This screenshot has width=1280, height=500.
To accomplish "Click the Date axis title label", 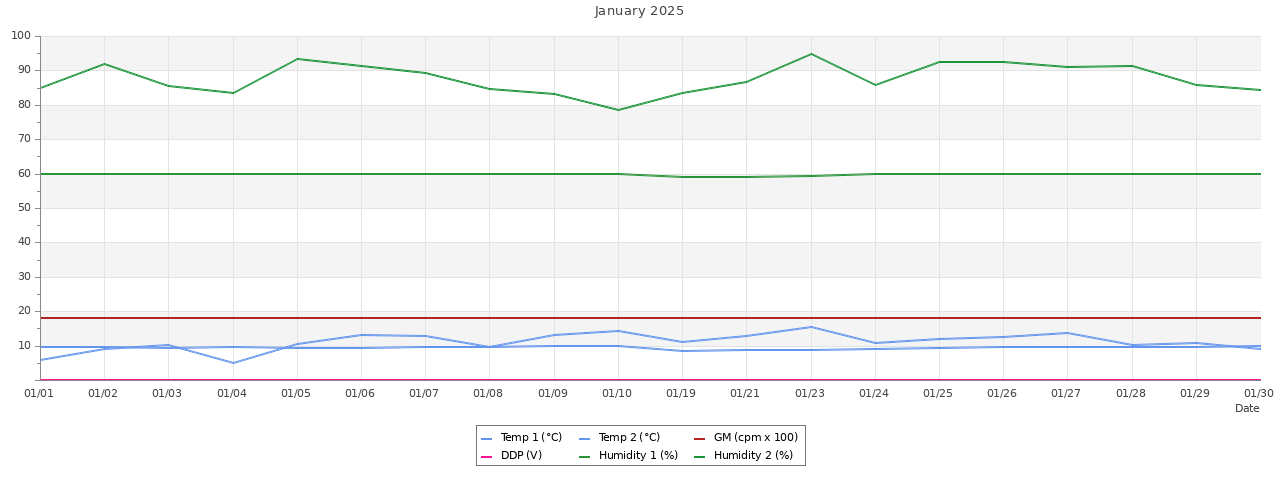I will pos(1247,409).
